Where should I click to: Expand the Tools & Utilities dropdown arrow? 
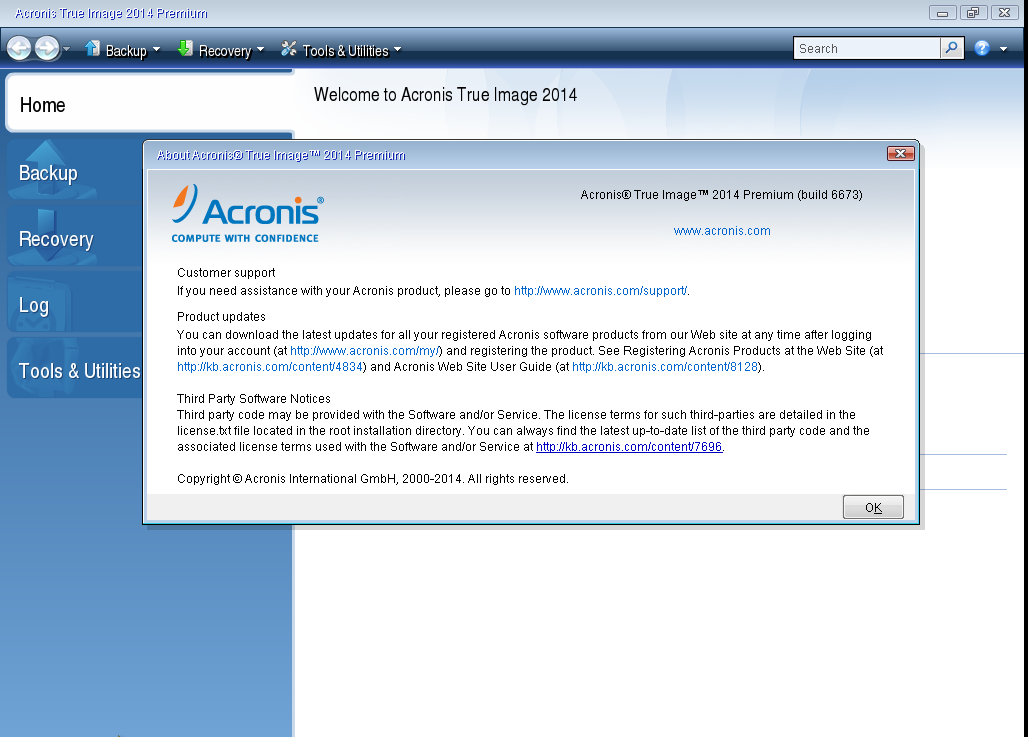point(397,50)
